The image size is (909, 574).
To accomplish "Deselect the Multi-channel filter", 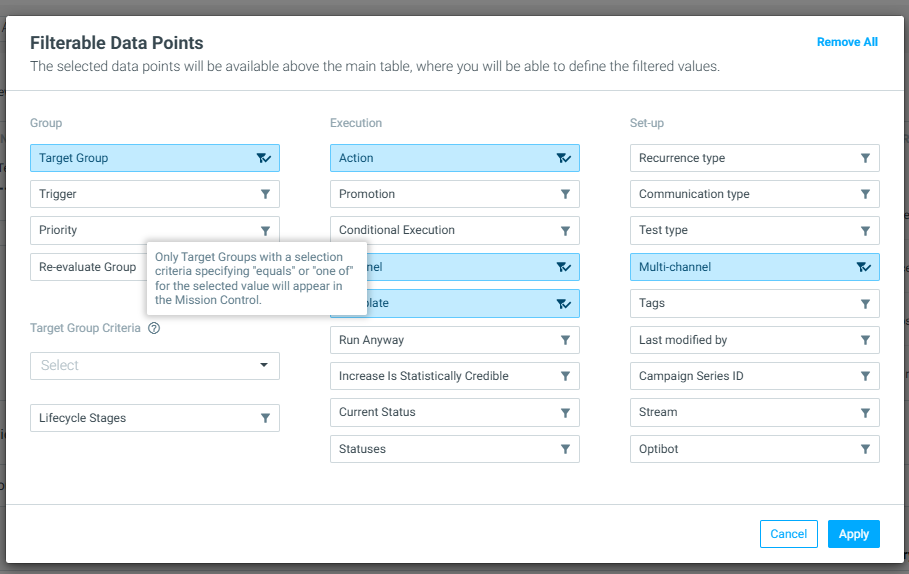I will point(754,267).
